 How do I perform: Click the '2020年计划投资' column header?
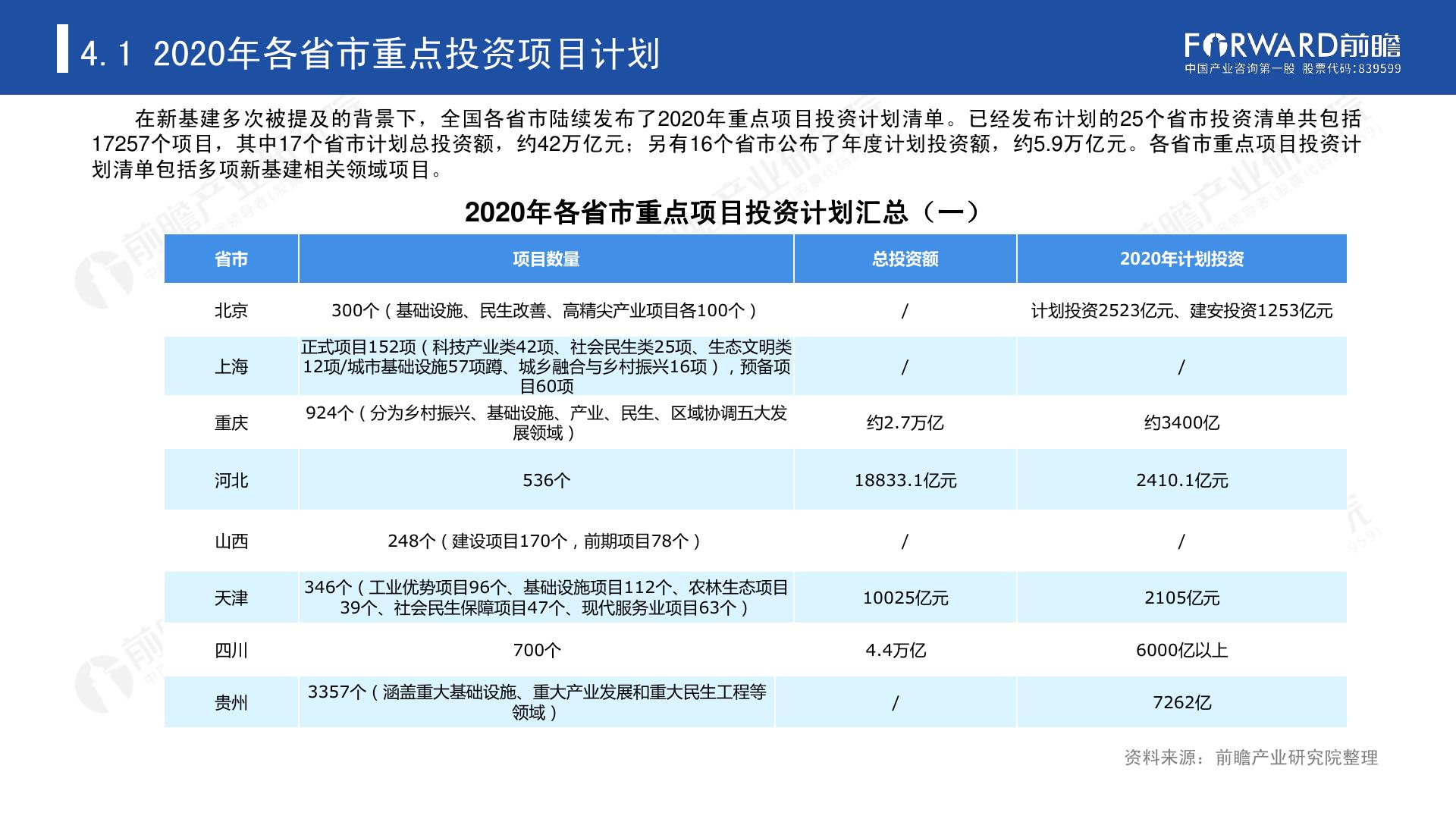(x=1181, y=259)
